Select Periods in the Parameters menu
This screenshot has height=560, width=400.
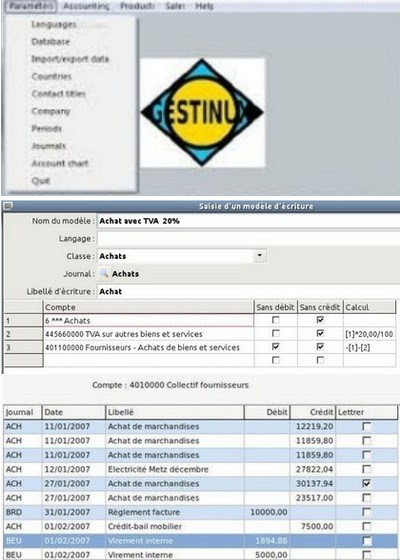pos(46,128)
